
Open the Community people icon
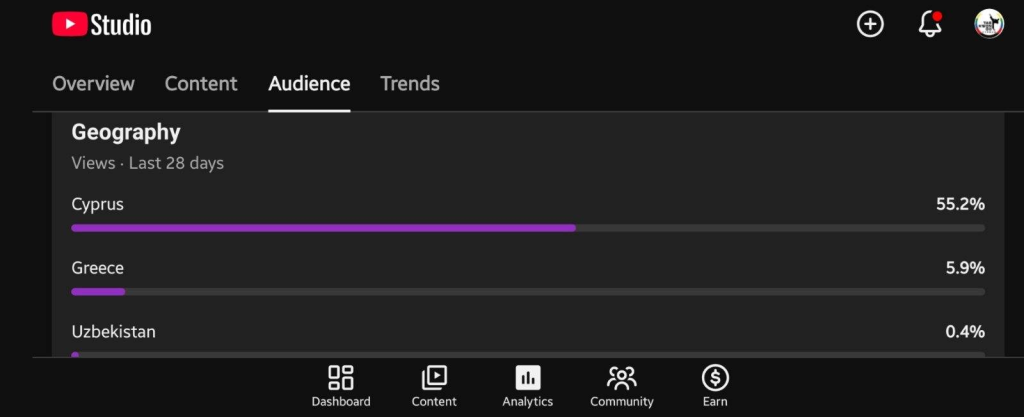[x=621, y=378]
